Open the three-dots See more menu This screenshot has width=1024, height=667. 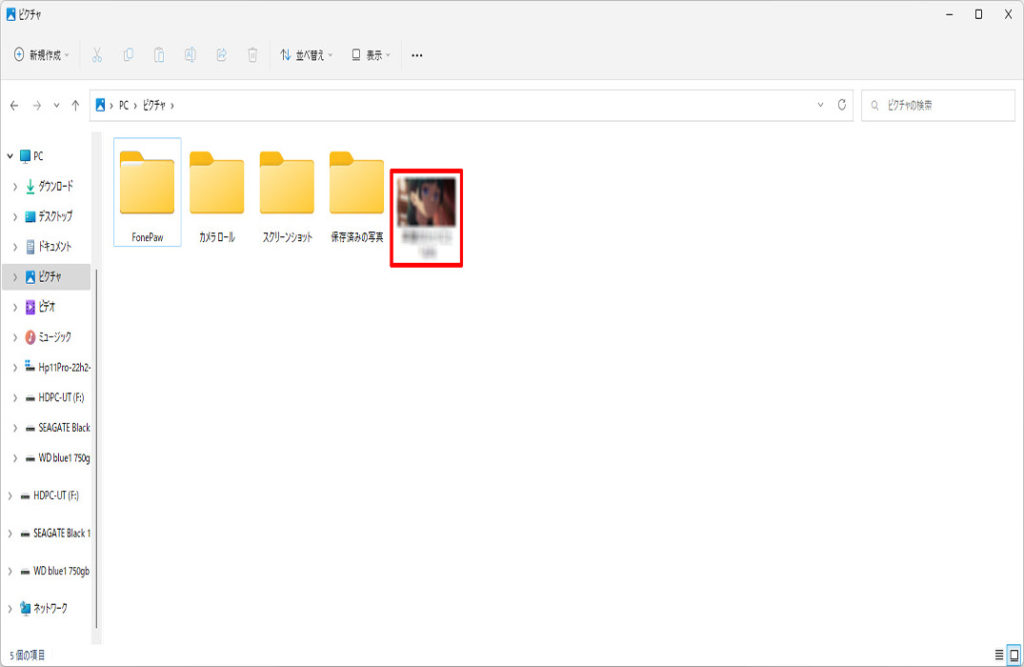tap(417, 55)
